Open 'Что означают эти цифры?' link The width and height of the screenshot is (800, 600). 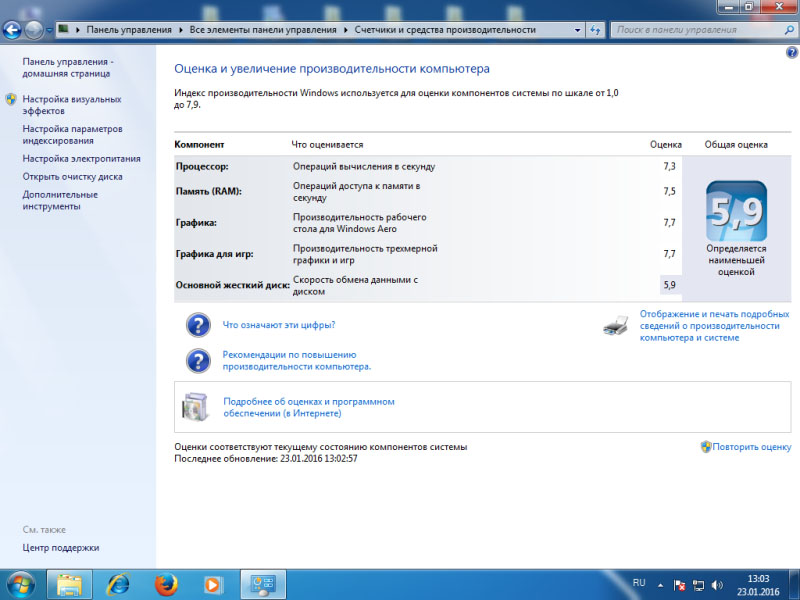click(279, 325)
